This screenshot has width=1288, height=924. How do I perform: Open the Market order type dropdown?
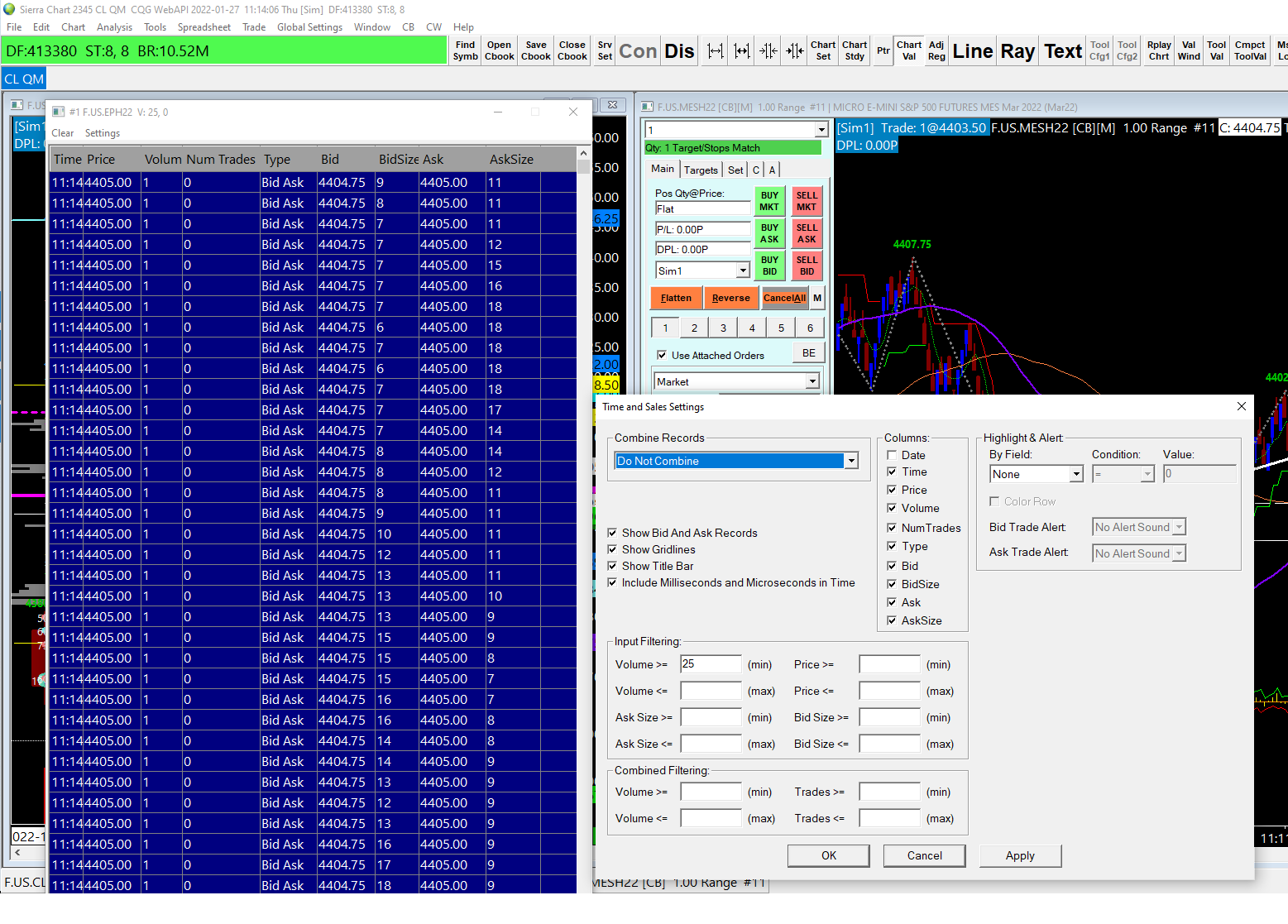tap(812, 381)
